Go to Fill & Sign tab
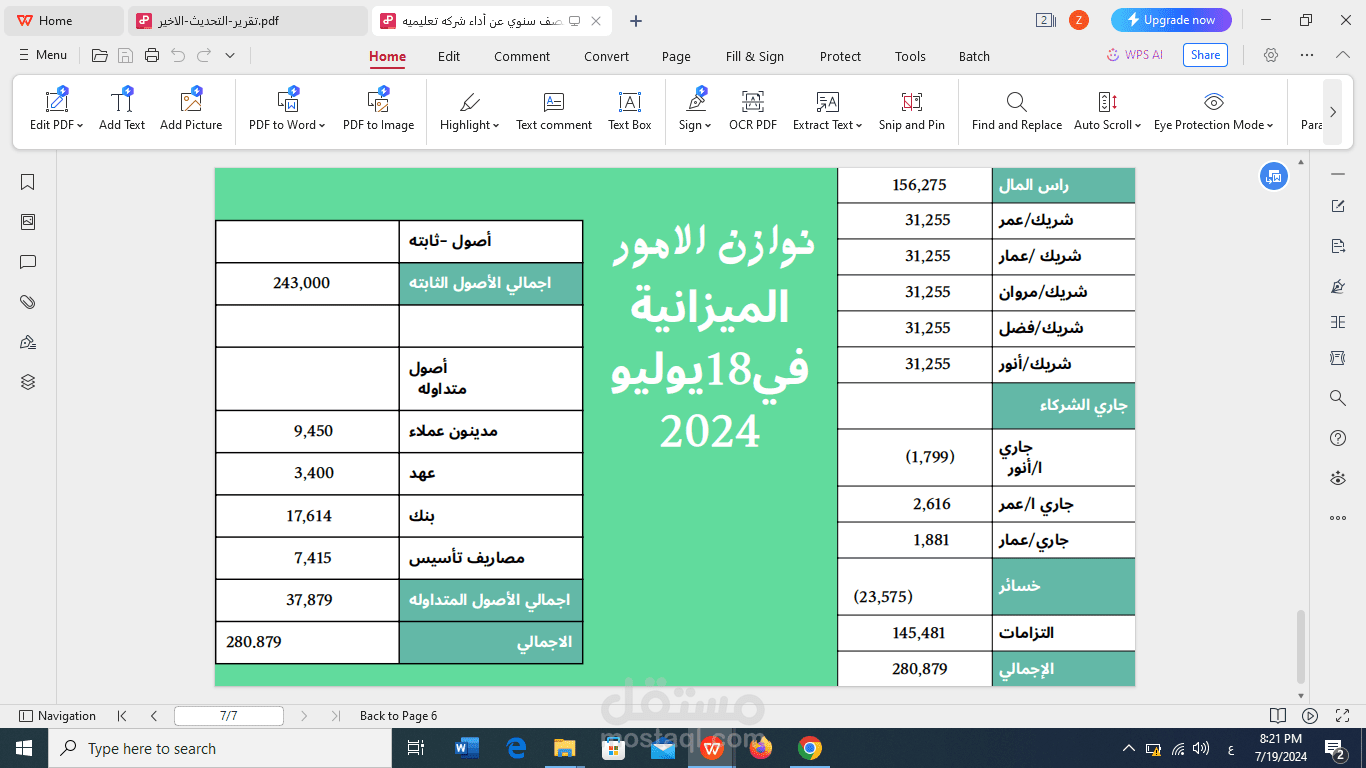This screenshot has height=768, width=1366. [755, 56]
